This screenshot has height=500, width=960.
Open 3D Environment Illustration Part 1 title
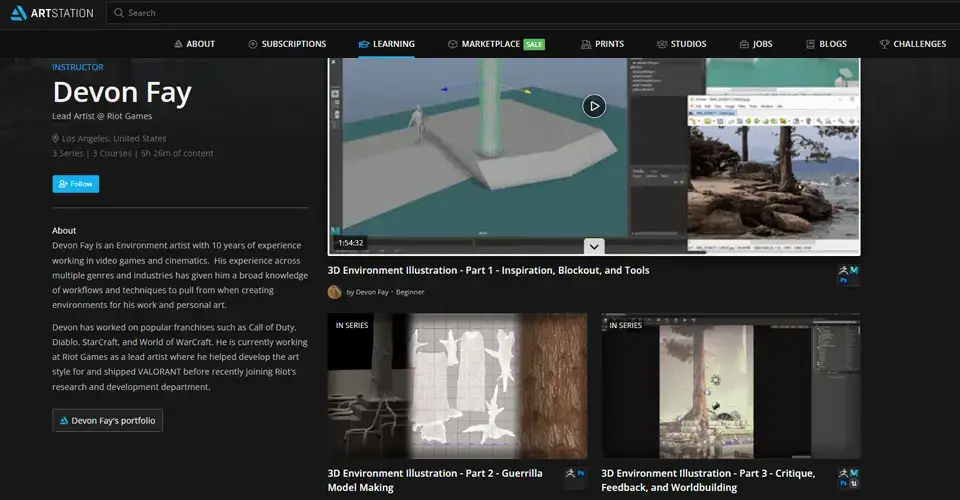pos(488,271)
